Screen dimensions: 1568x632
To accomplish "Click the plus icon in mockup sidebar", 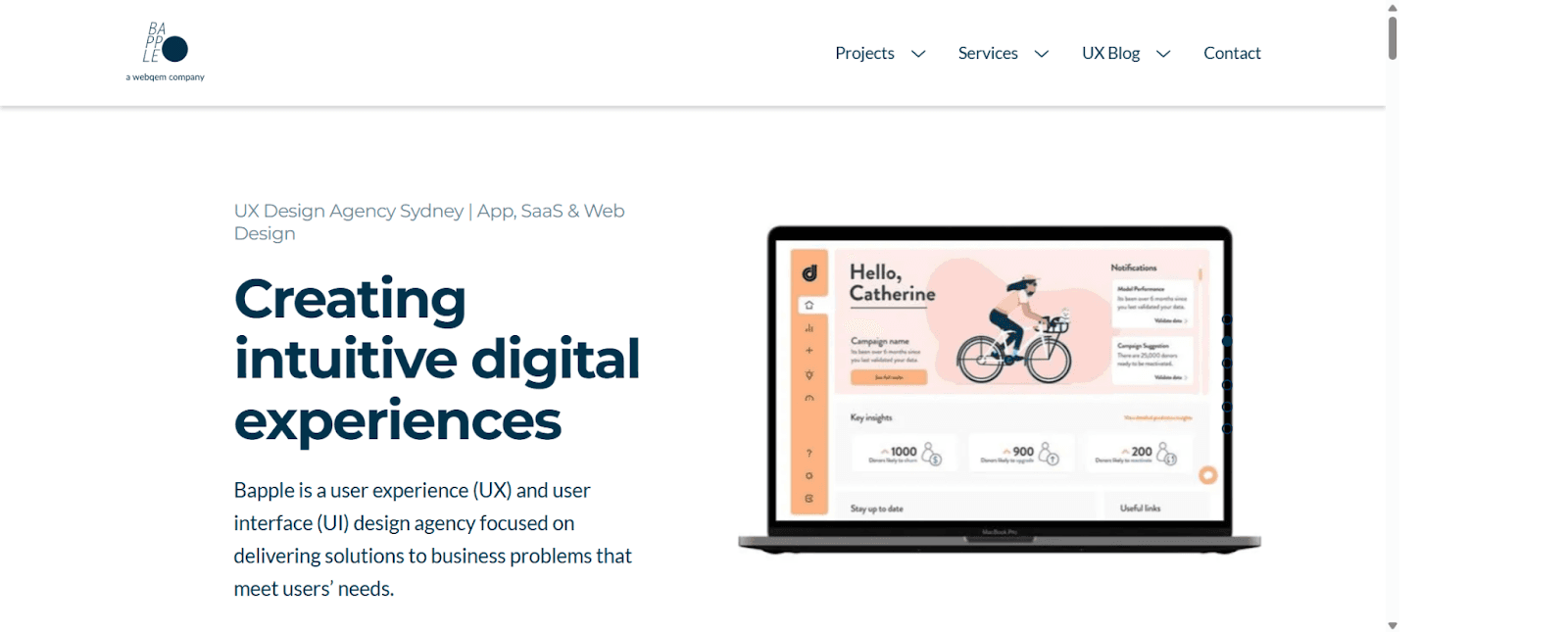I will (x=809, y=350).
